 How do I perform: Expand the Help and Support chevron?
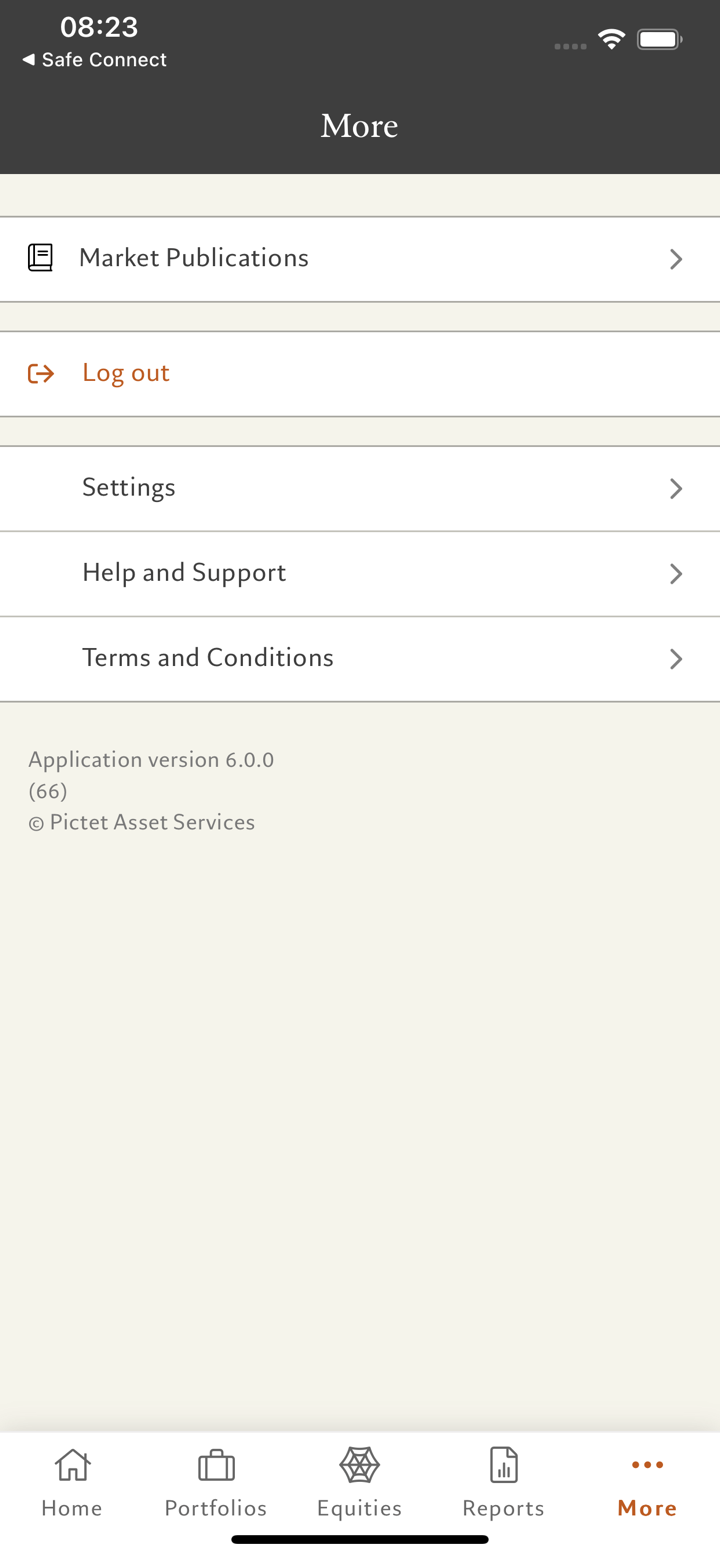(x=676, y=574)
